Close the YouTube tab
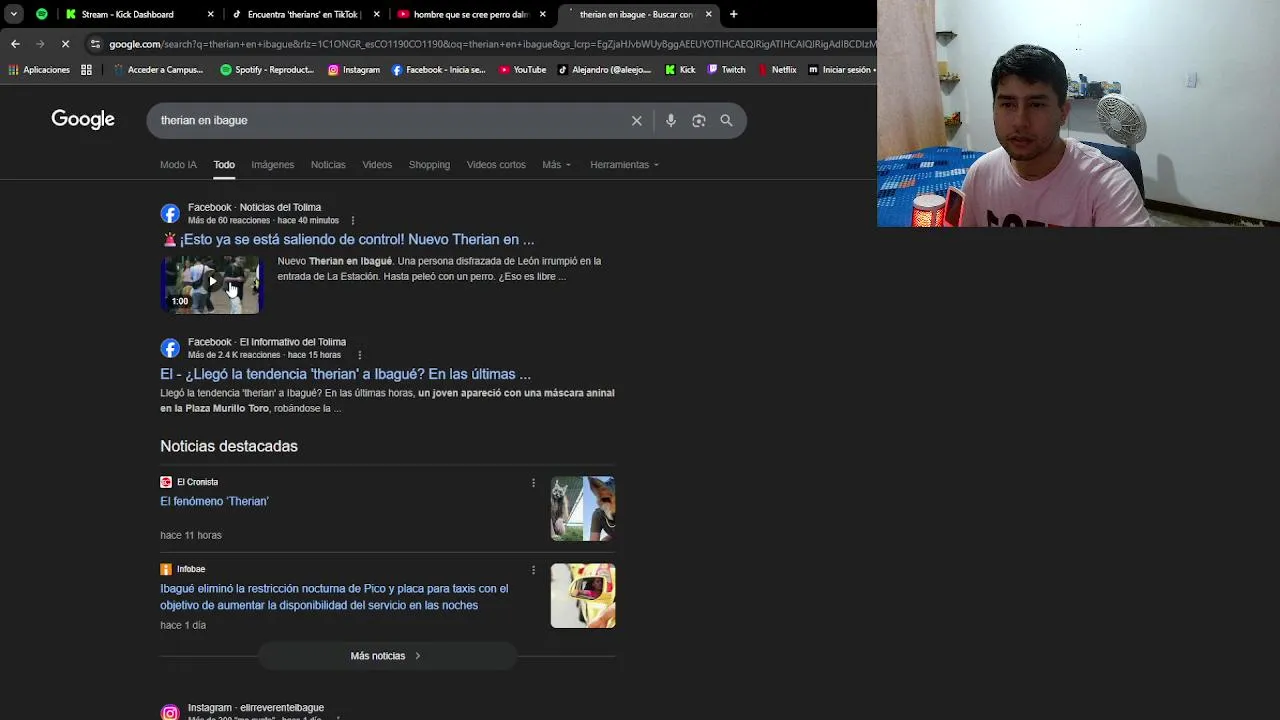The image size is (1280, 720). coord(542,14)
